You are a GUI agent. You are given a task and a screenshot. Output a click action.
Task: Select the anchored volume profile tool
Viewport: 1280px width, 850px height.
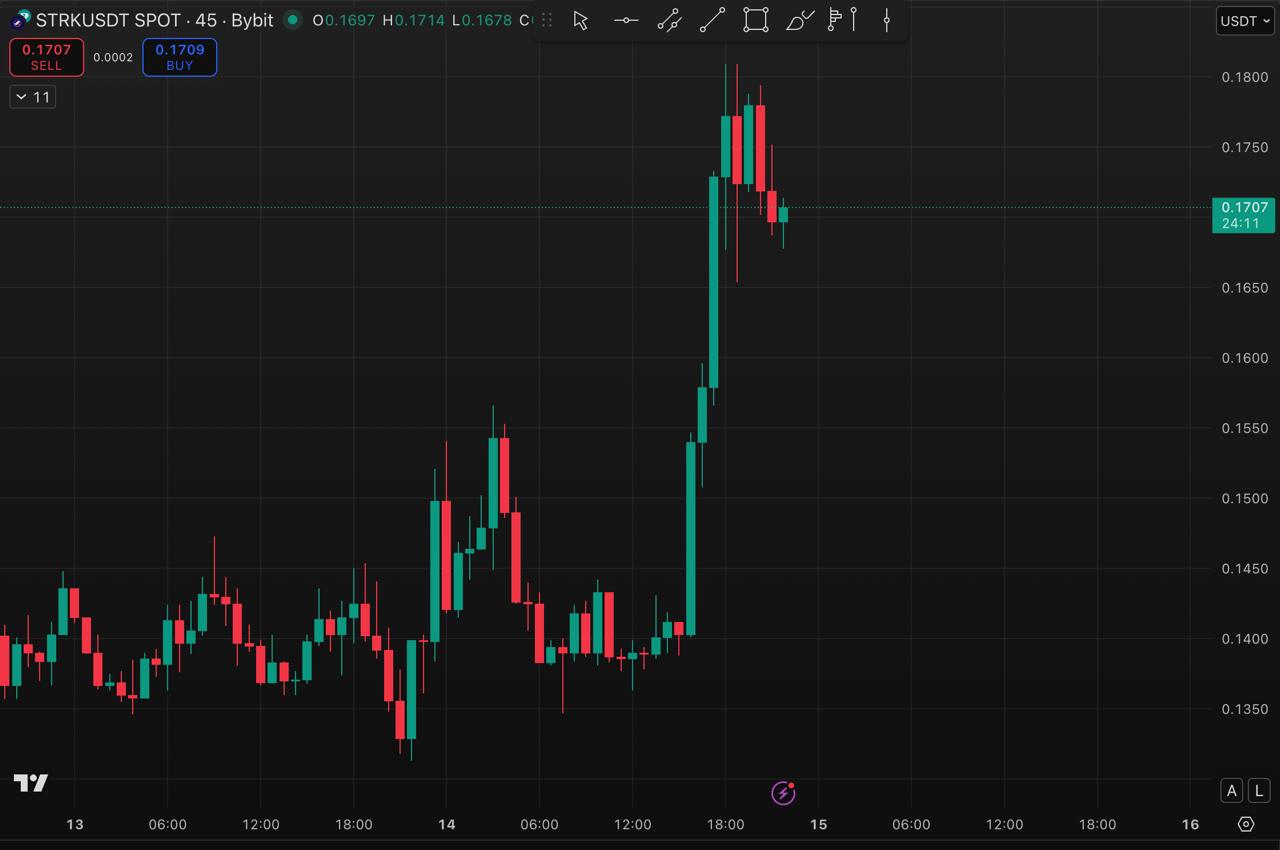[x=842, y=20]
